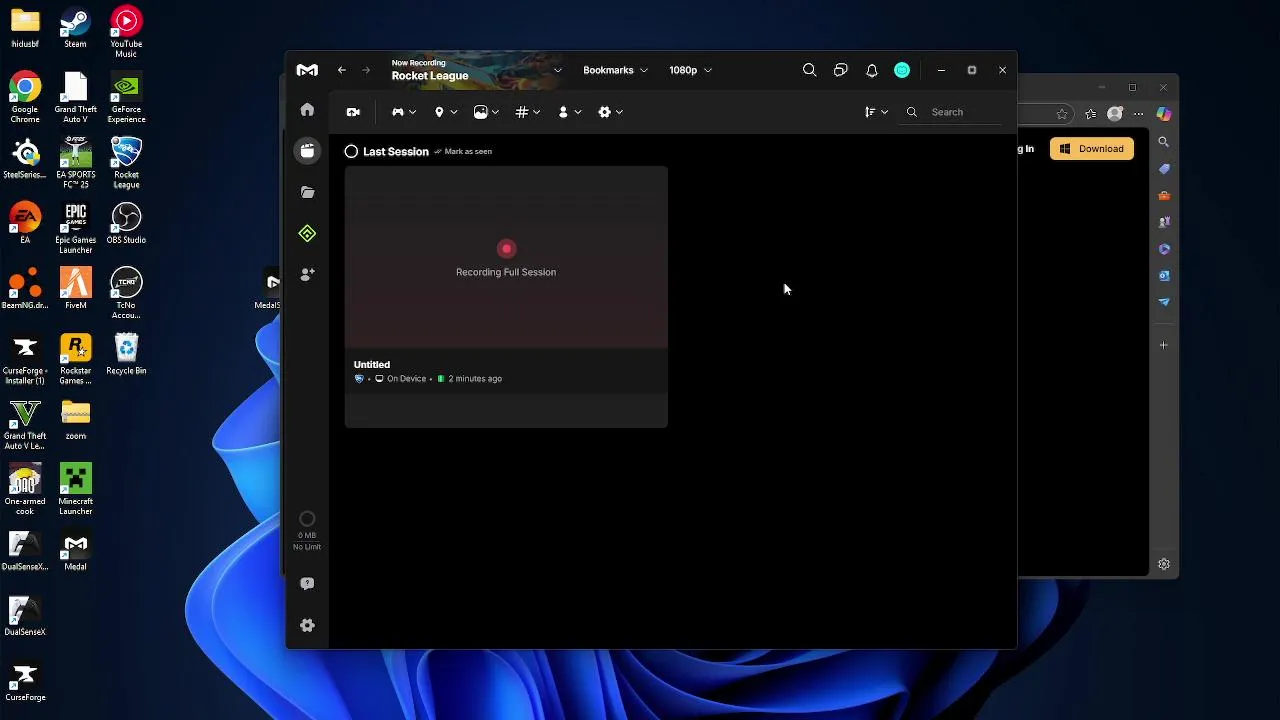Click Download button in browser window

[1092, 149]
